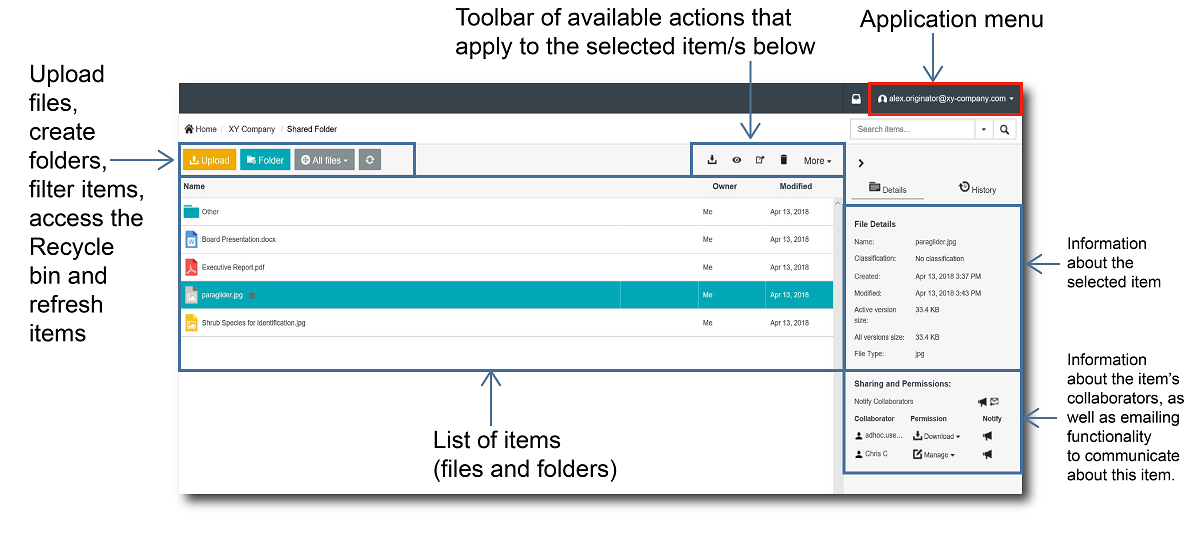Delete the selected file using the trash icon
1200x540 pixels.
coord(784,160)
